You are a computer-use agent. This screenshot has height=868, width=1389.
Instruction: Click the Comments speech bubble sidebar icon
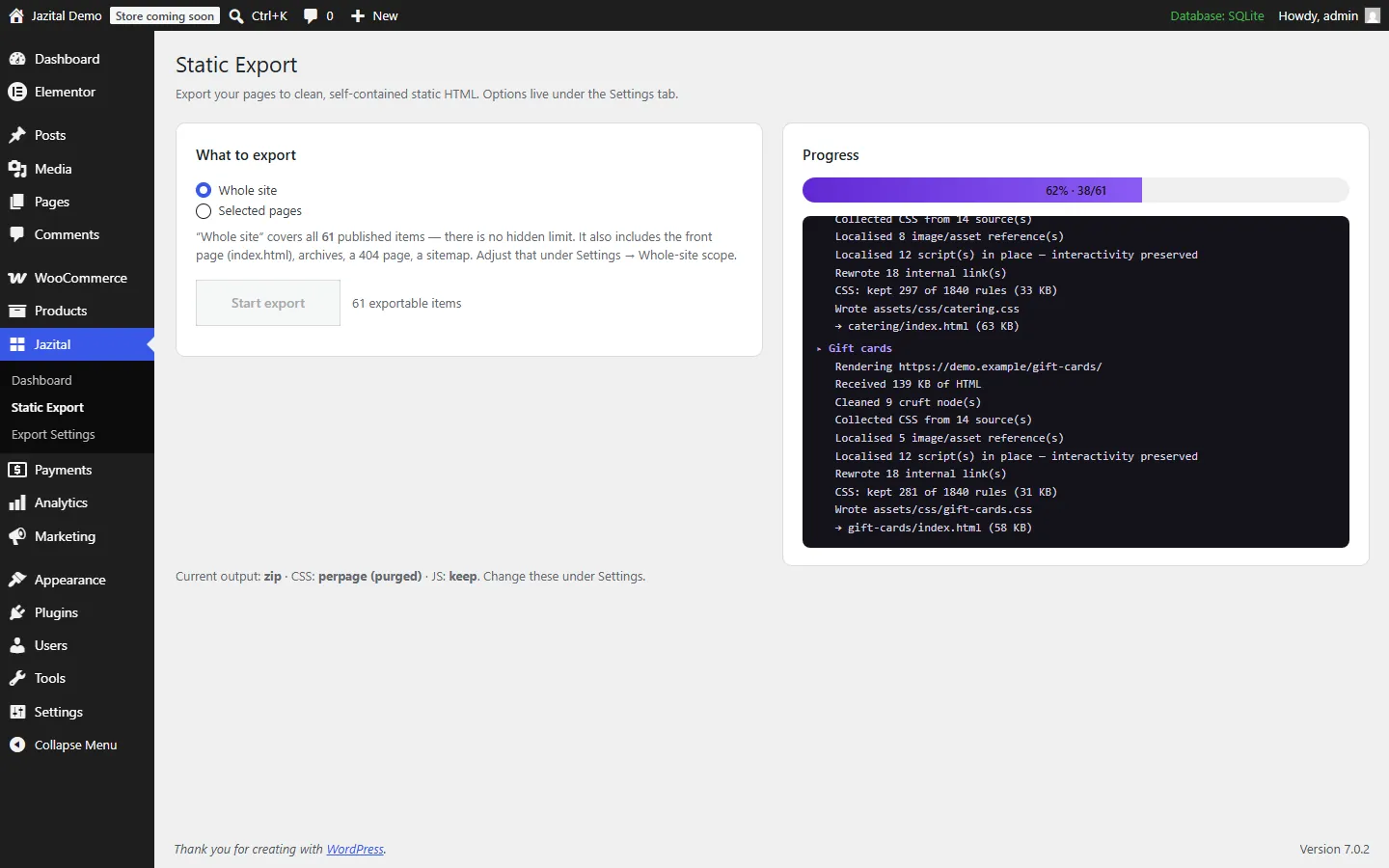17,234
